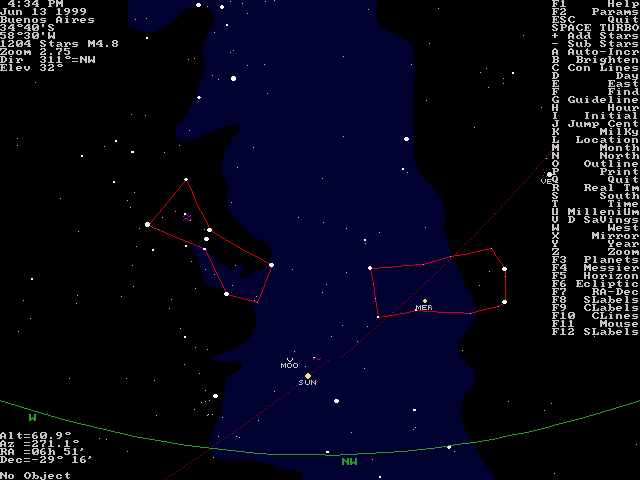Click J Jump Cent command

point(596,124)
